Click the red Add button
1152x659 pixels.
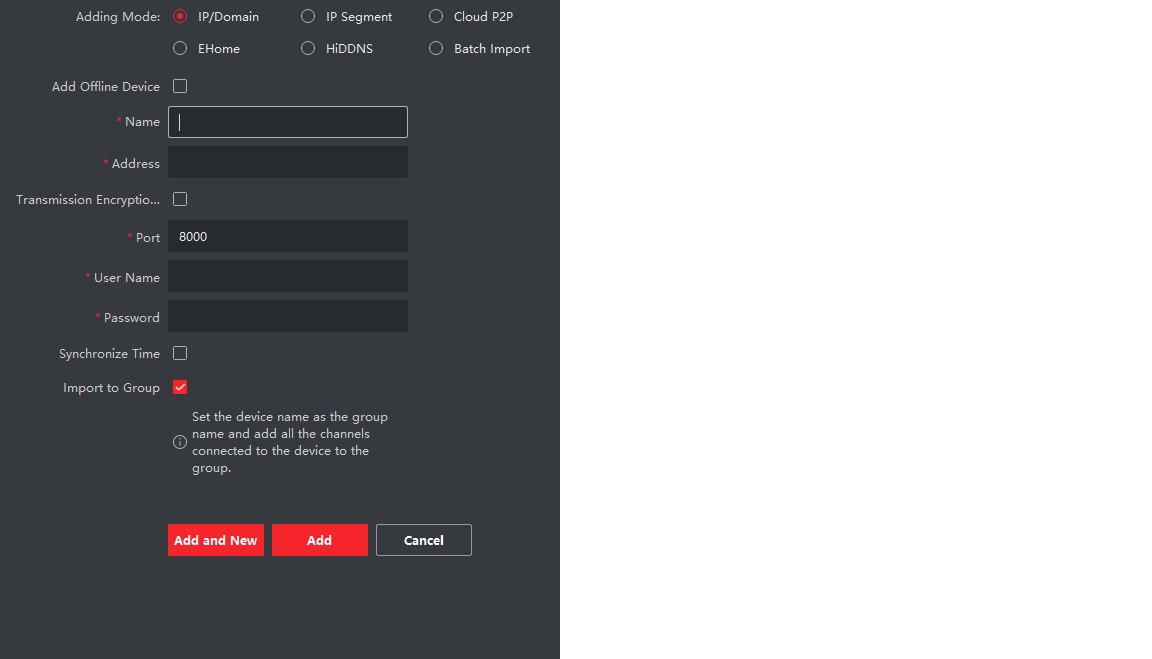(319, 540)
